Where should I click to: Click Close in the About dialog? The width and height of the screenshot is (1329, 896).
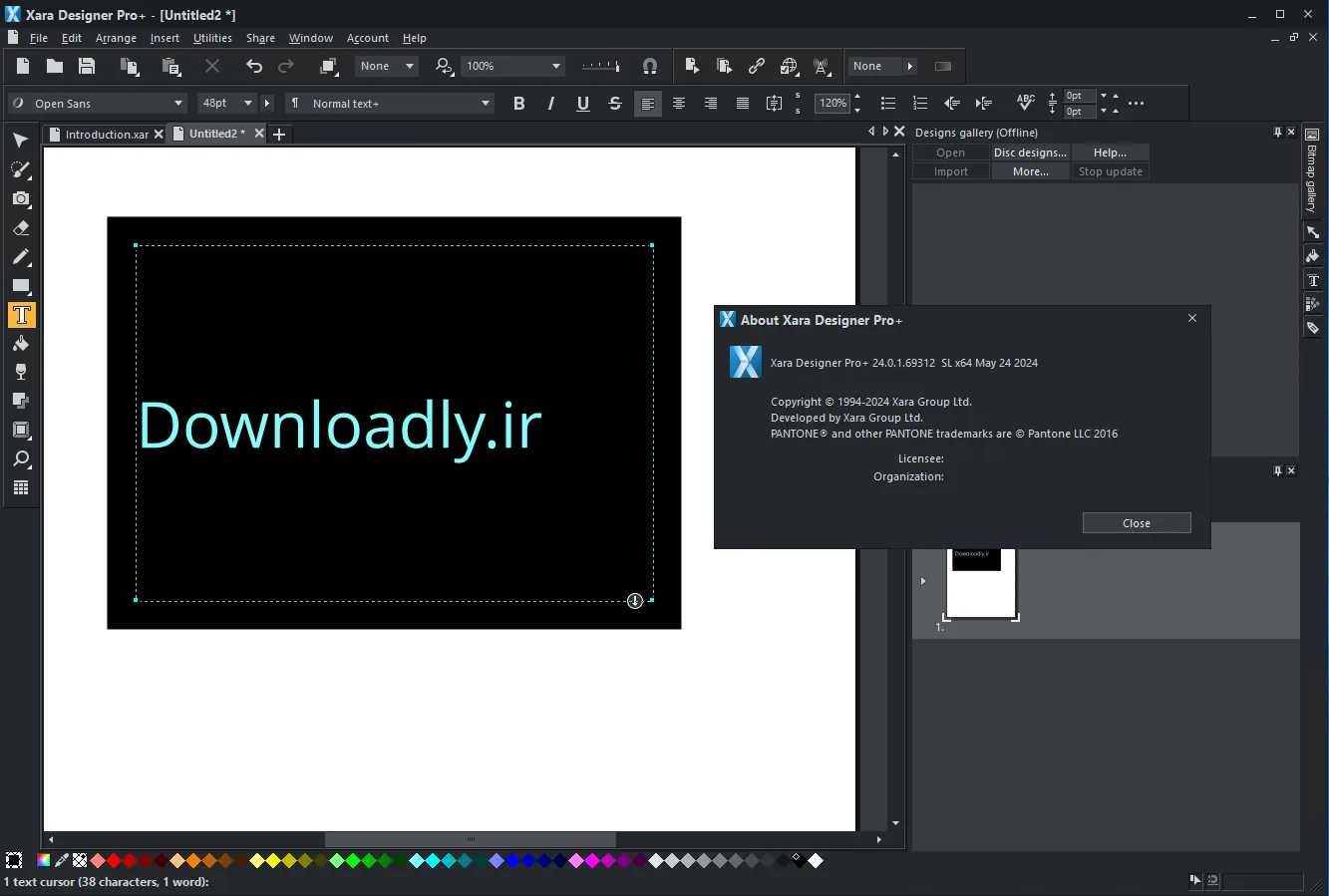pos(1137,523)
